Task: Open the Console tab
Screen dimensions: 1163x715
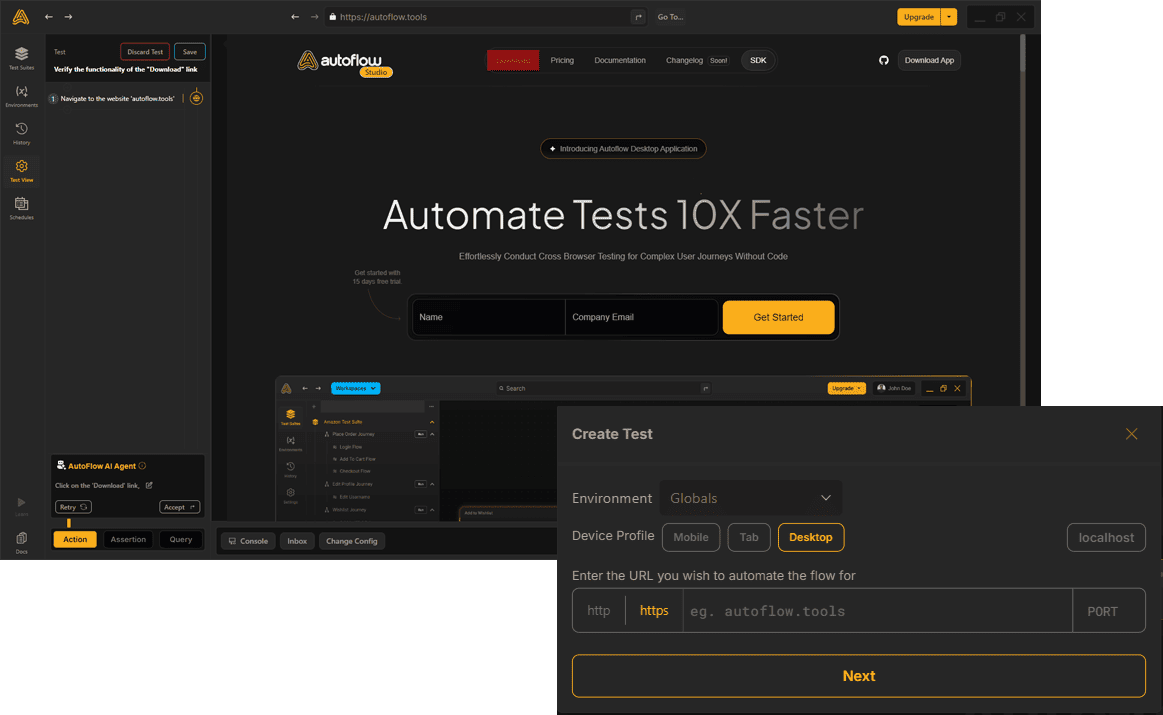Action: [248, 541]
